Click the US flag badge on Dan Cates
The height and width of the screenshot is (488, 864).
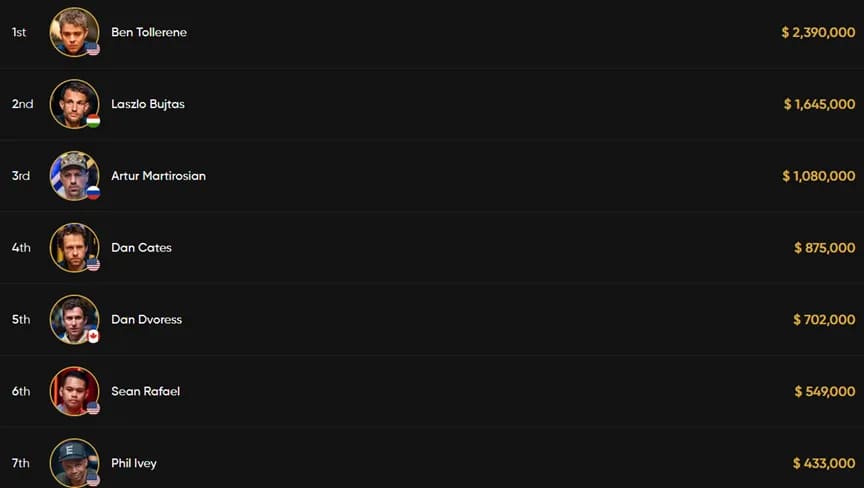click(93, 265)
